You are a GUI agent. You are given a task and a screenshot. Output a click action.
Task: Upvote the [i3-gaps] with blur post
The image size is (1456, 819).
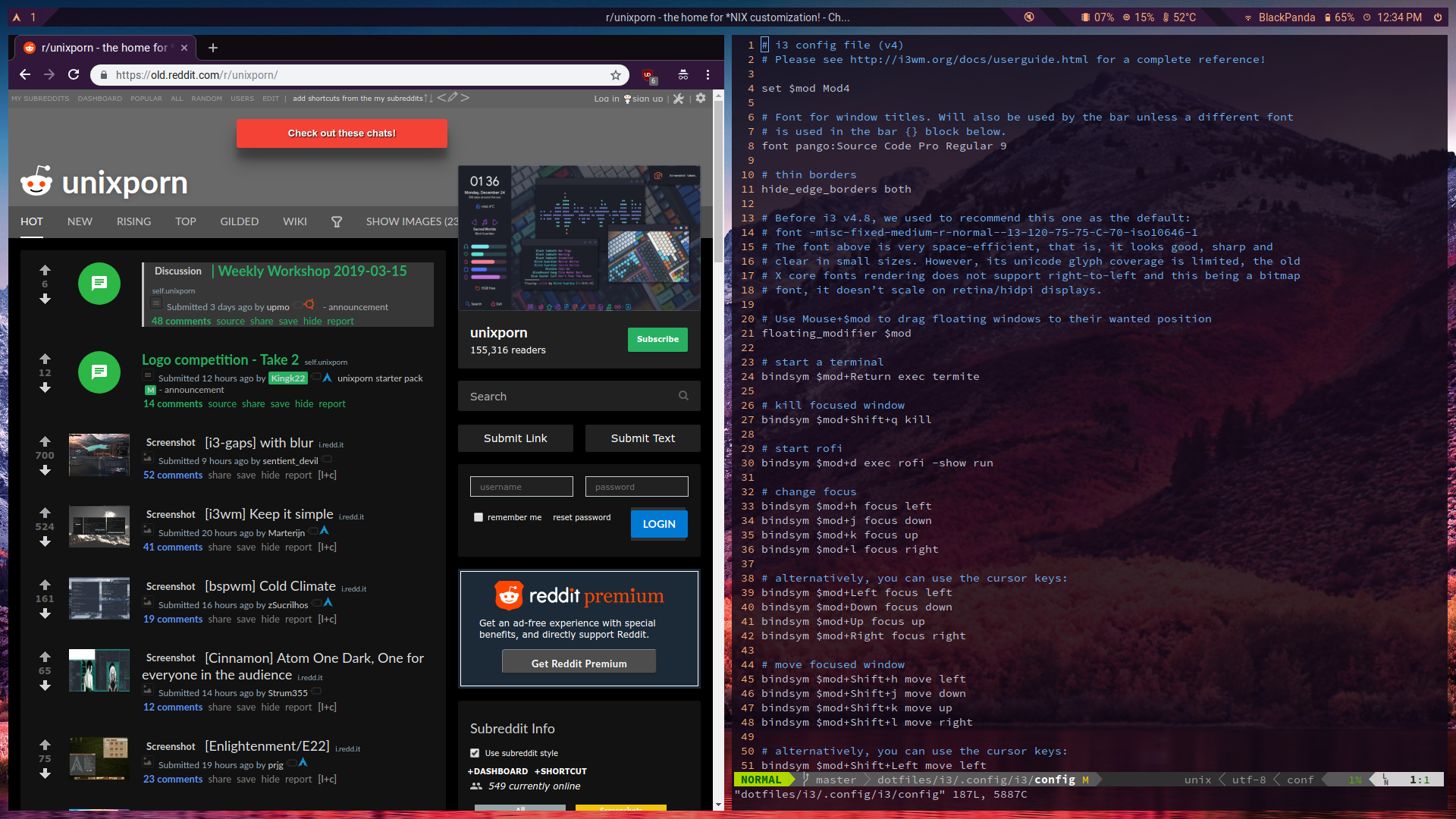tap(45, 441)
